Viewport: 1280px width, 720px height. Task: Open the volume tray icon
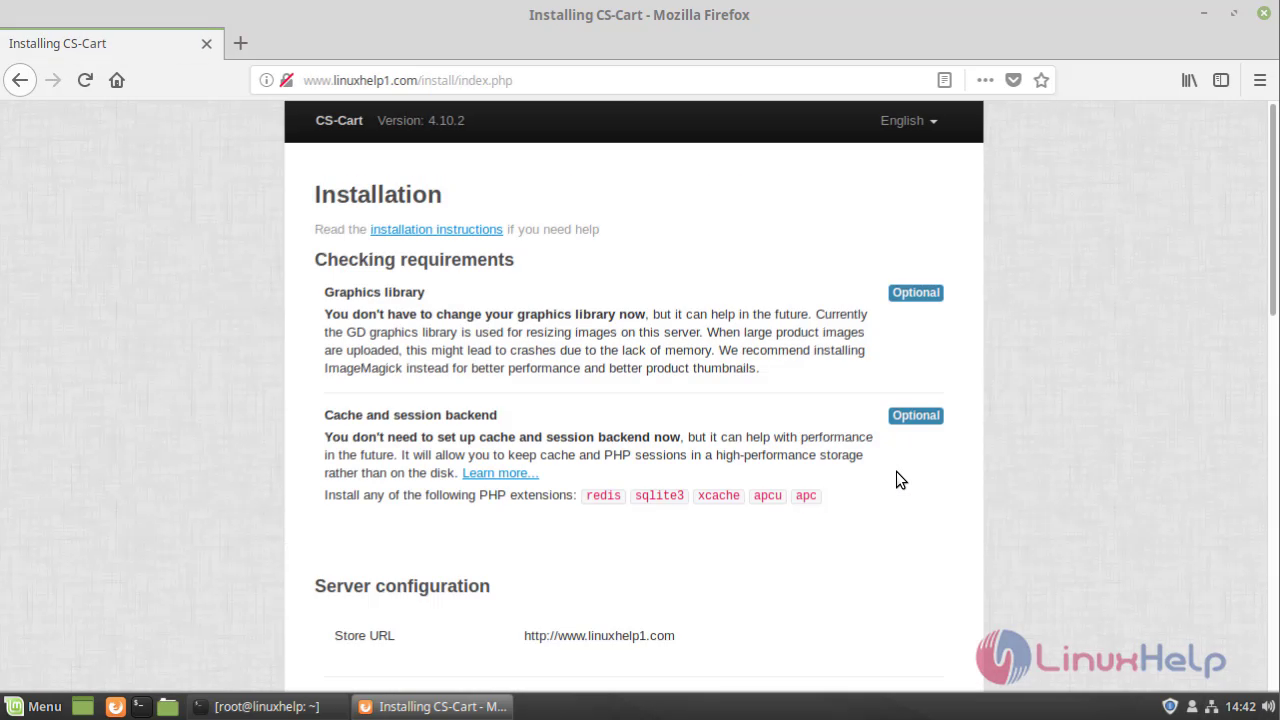pos(1269,706)
